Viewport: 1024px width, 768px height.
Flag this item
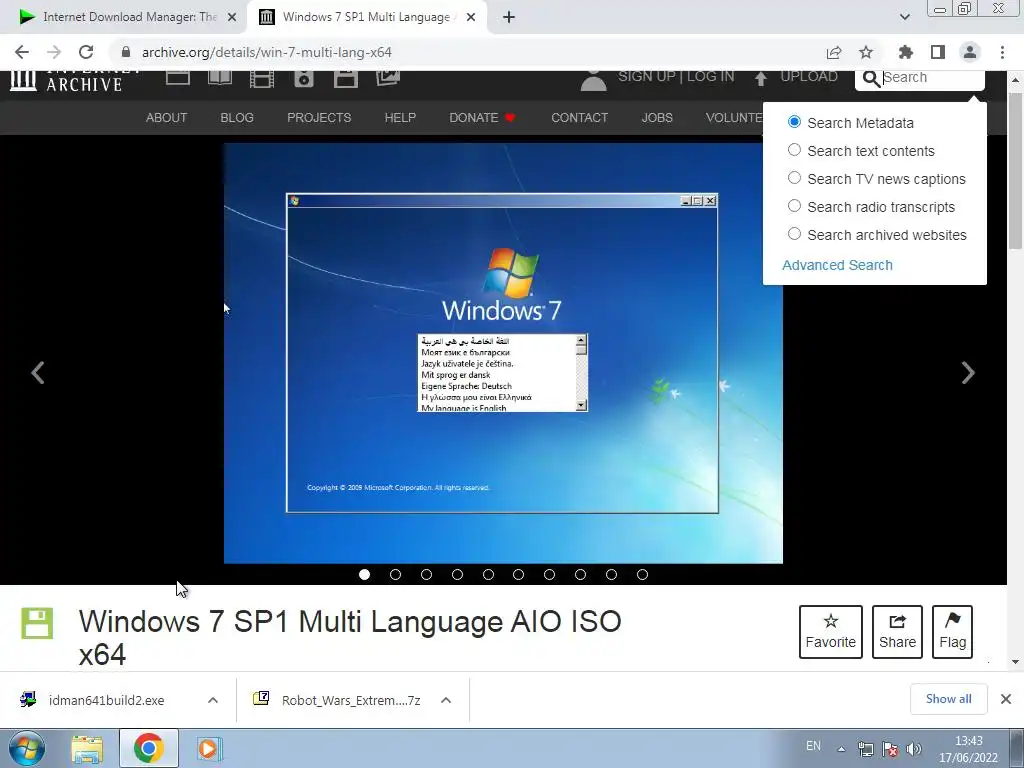click(x=952, y=632)
